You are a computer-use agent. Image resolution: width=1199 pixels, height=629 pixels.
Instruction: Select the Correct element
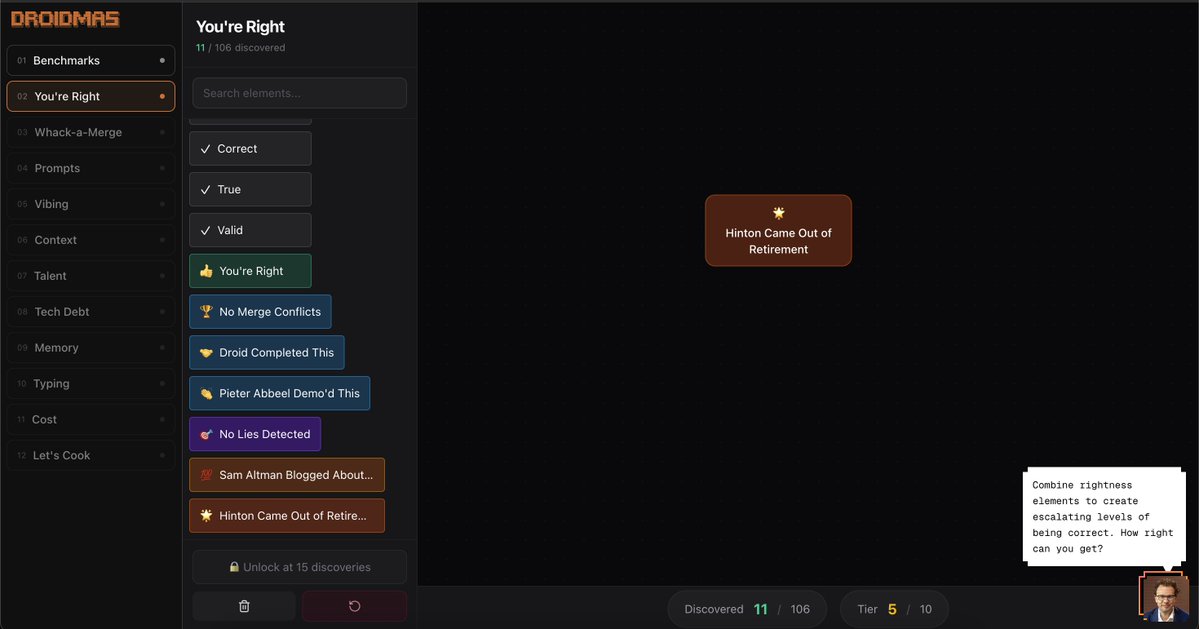tap(250, 148)
